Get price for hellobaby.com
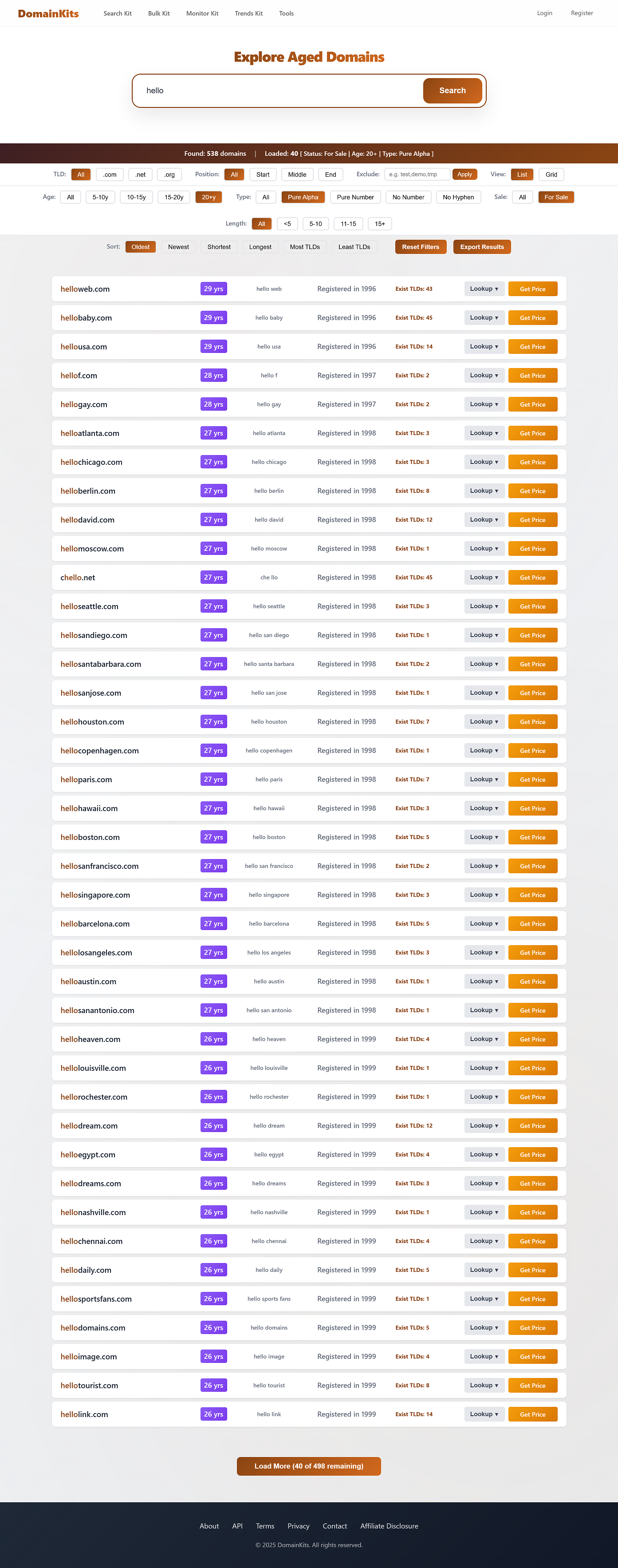The width and height of the screenshot is (618, 1568). tap(532, 317)
